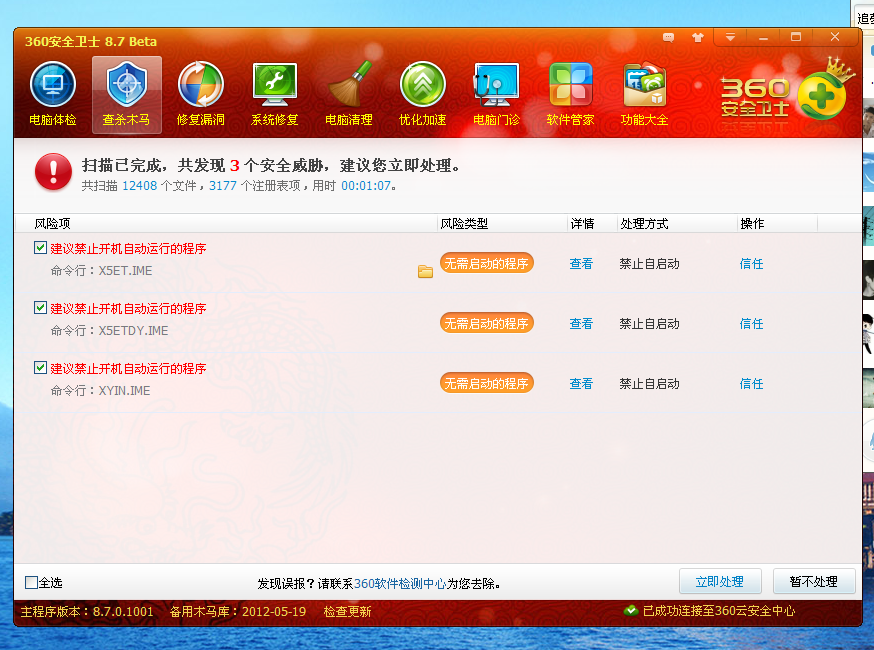The width and height of the screenshot is (874, 650).
Task: Open the title bar dropdown arrow menu
Action: coord(730,37)
